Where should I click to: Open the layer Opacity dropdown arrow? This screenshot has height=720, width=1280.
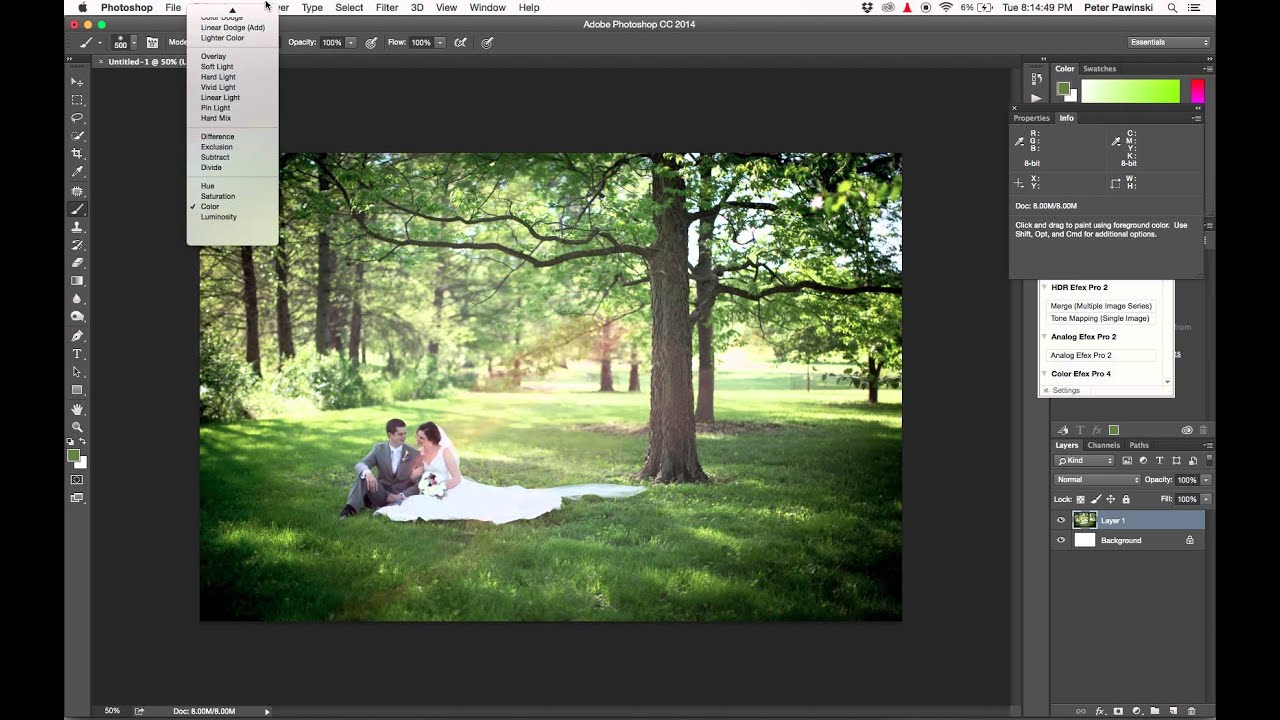pyautogui.click(x=1206, y=480)
